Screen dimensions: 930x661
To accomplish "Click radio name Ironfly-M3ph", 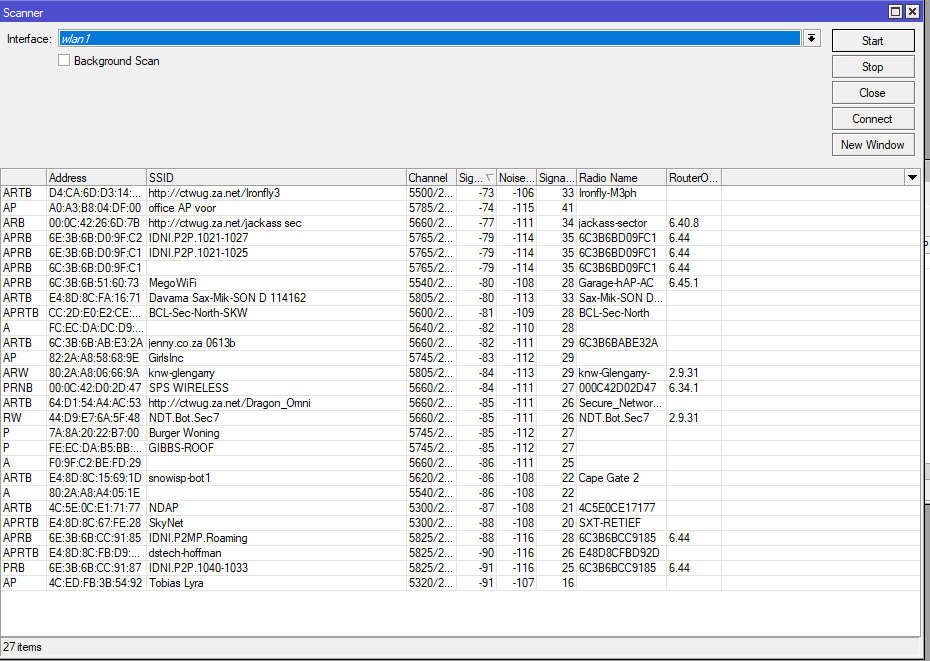I will (607, 193).
